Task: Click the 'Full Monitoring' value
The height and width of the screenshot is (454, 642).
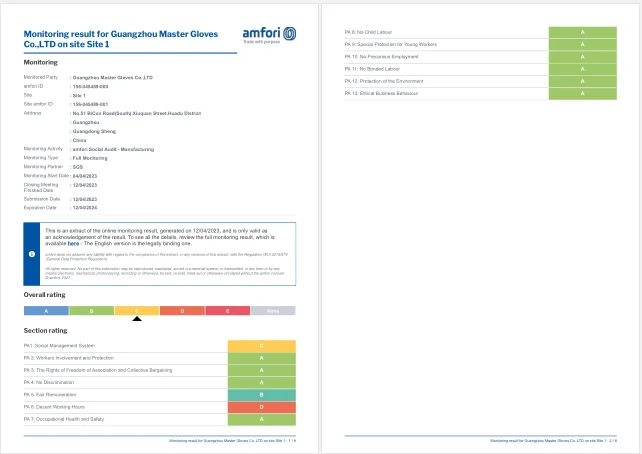Action: click(90, 158)
